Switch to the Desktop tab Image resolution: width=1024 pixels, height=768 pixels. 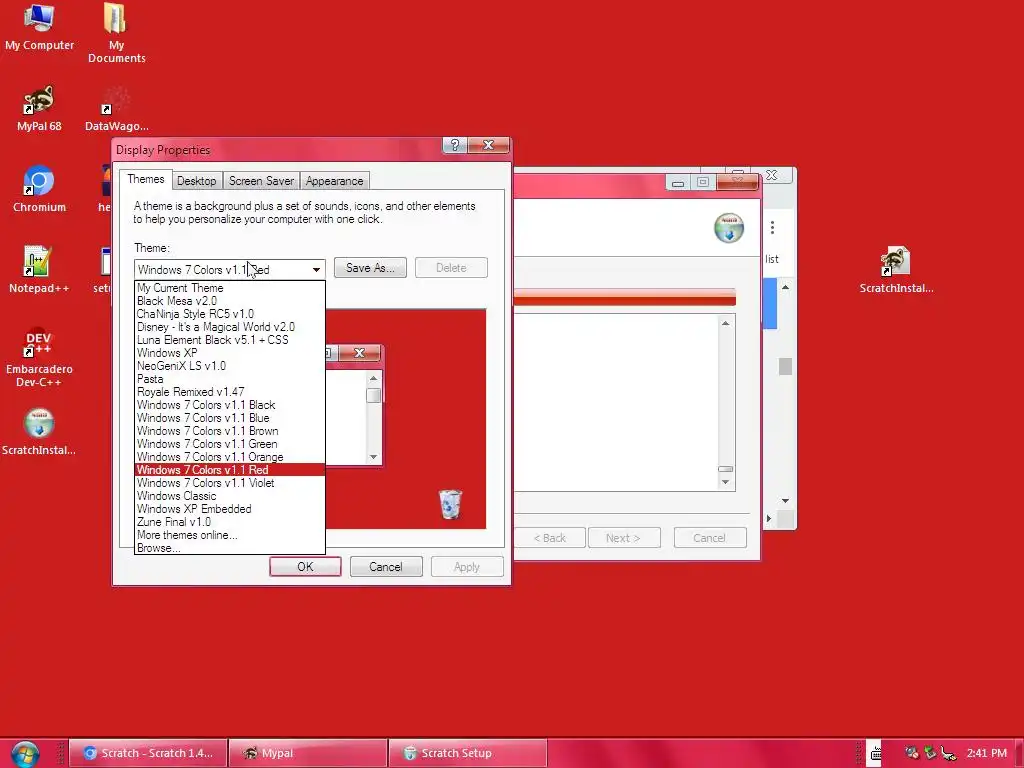point(197,181)
